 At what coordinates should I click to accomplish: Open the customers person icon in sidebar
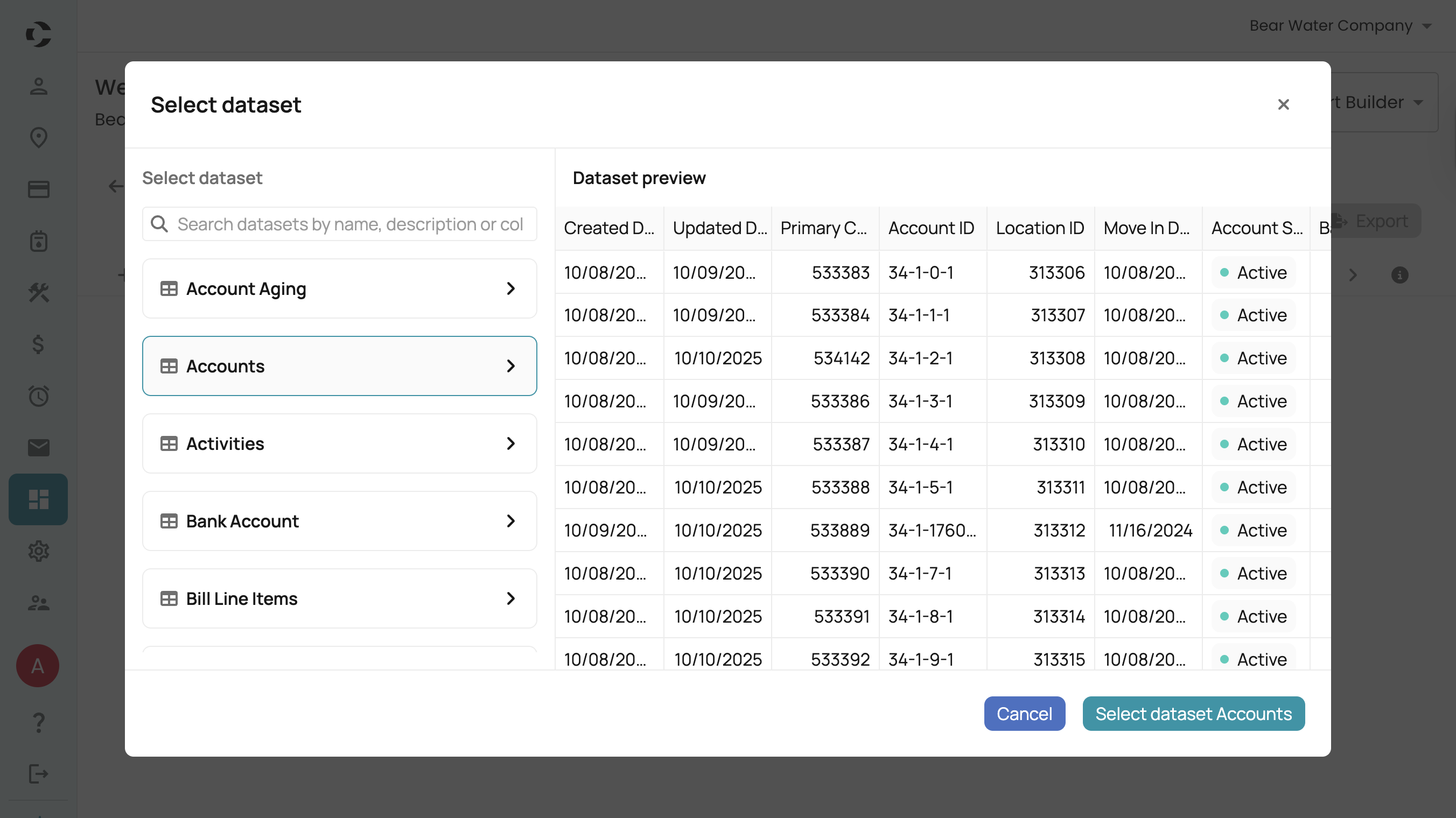click(38, 86)
